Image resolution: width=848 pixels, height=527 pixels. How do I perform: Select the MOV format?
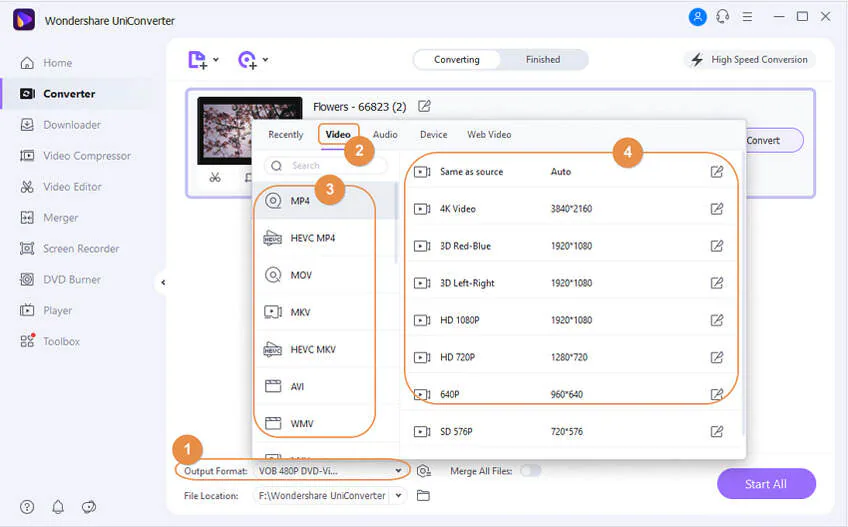tap(324, 275)
